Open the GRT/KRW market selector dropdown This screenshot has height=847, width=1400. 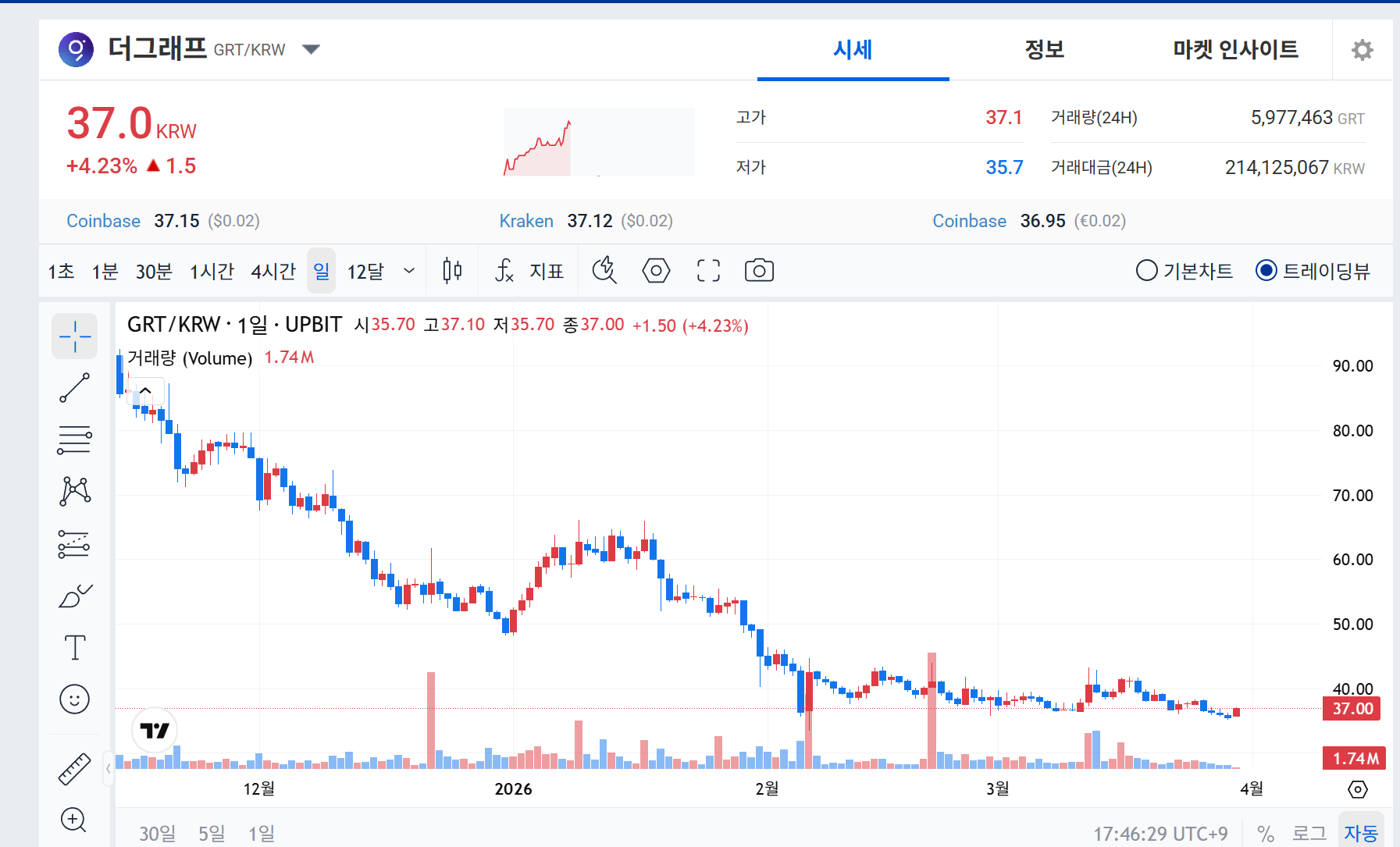click(311, 50)
